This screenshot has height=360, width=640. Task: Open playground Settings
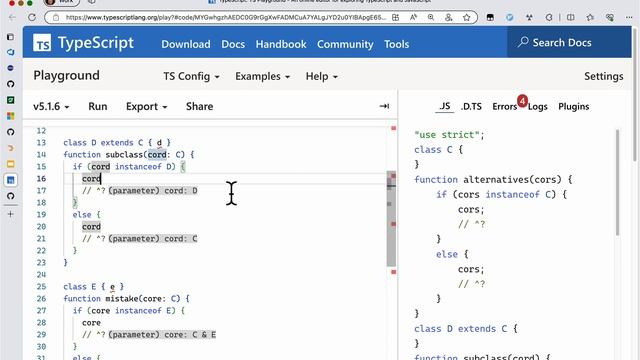[603, 76]
